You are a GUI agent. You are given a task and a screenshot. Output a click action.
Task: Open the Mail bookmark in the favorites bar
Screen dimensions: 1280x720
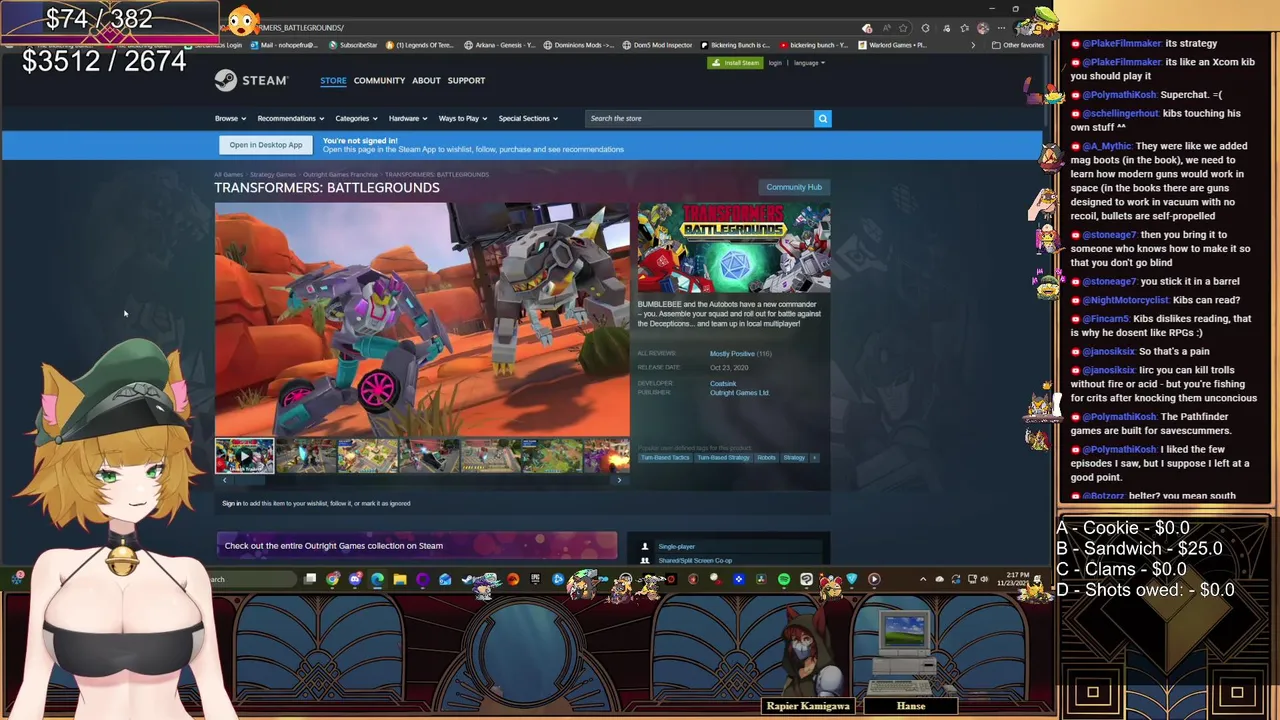tap(284, 45)
